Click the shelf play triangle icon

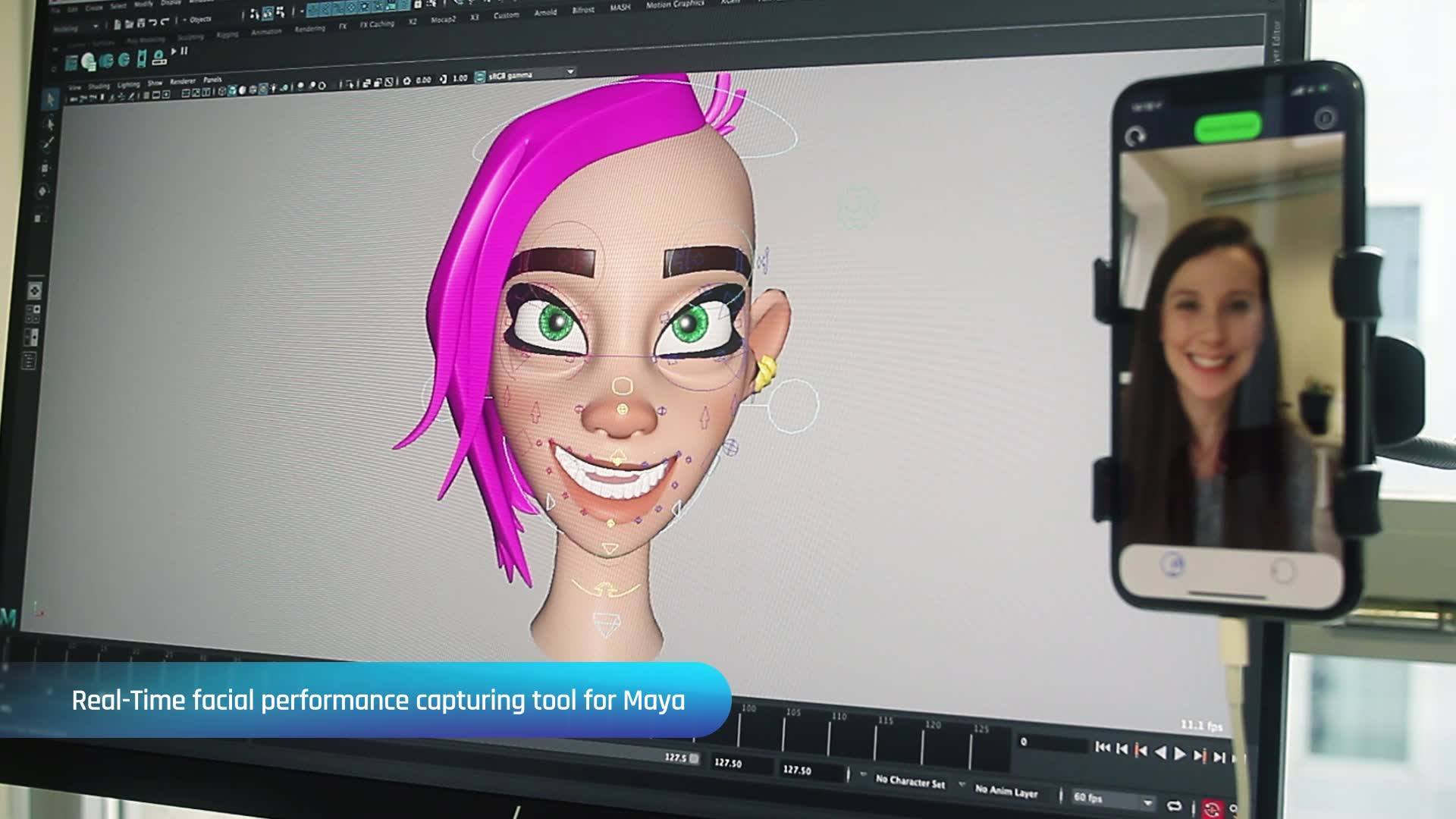click(174, 52)
